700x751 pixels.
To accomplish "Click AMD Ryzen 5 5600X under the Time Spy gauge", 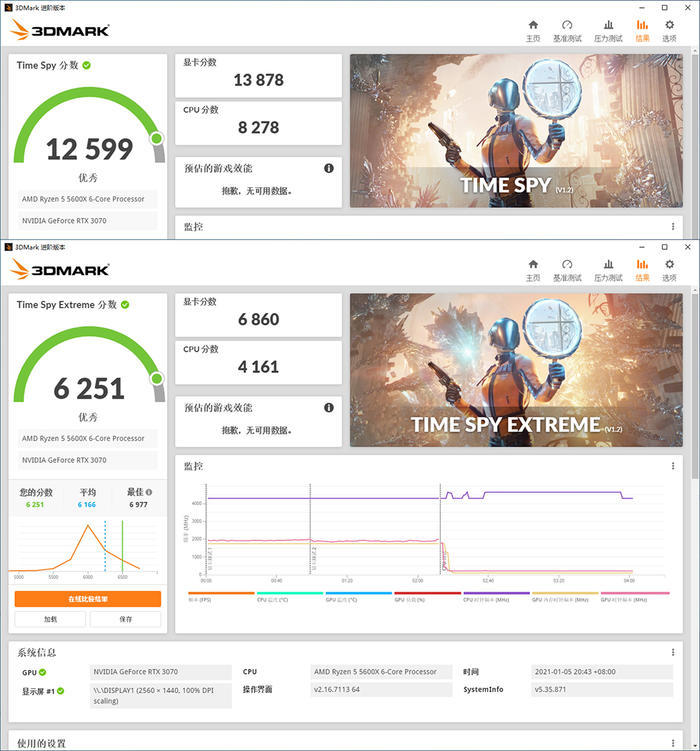I will (88, 199).
